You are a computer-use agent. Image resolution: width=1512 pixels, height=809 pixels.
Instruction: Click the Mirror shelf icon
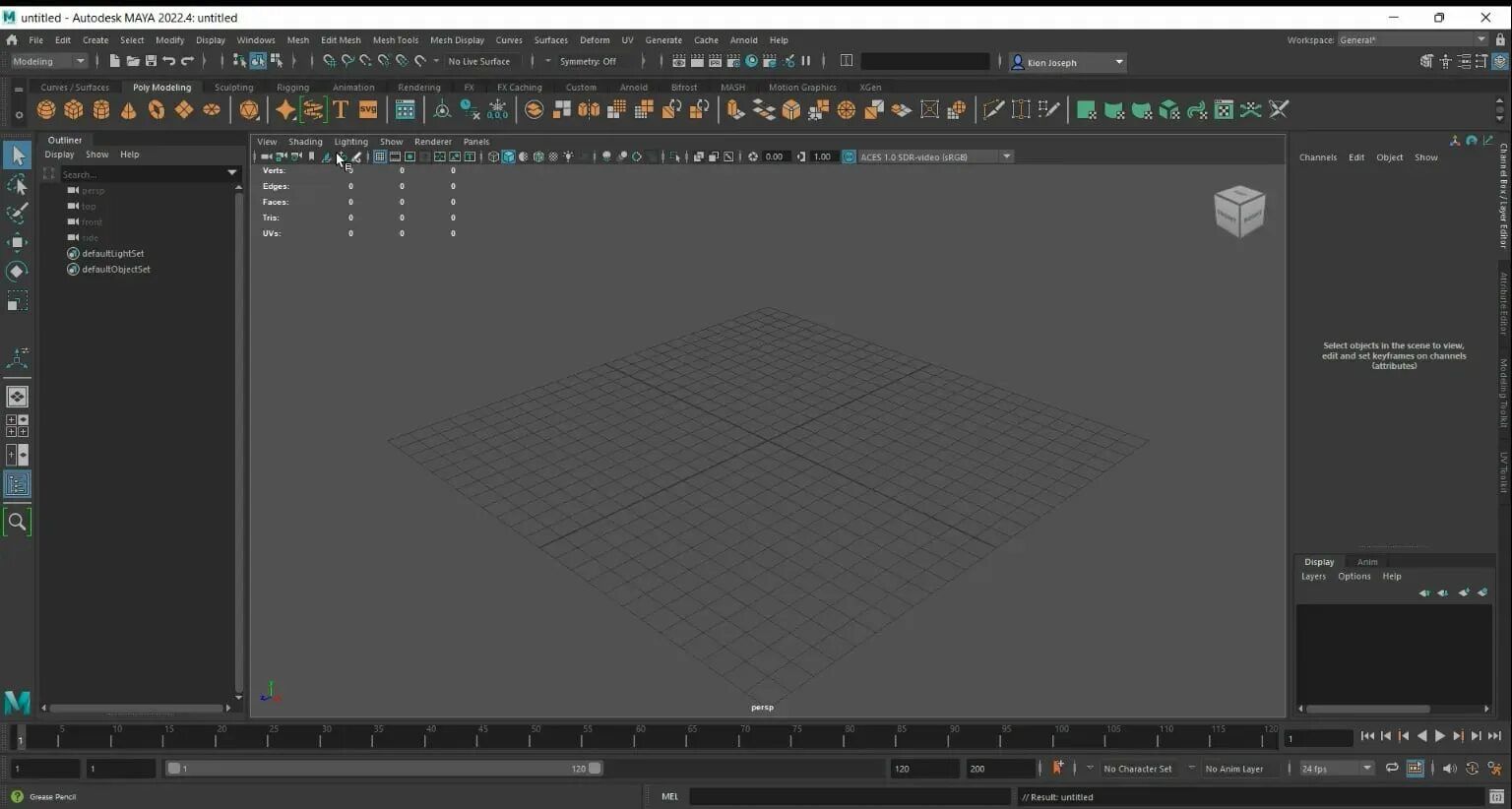pos(589,110)
